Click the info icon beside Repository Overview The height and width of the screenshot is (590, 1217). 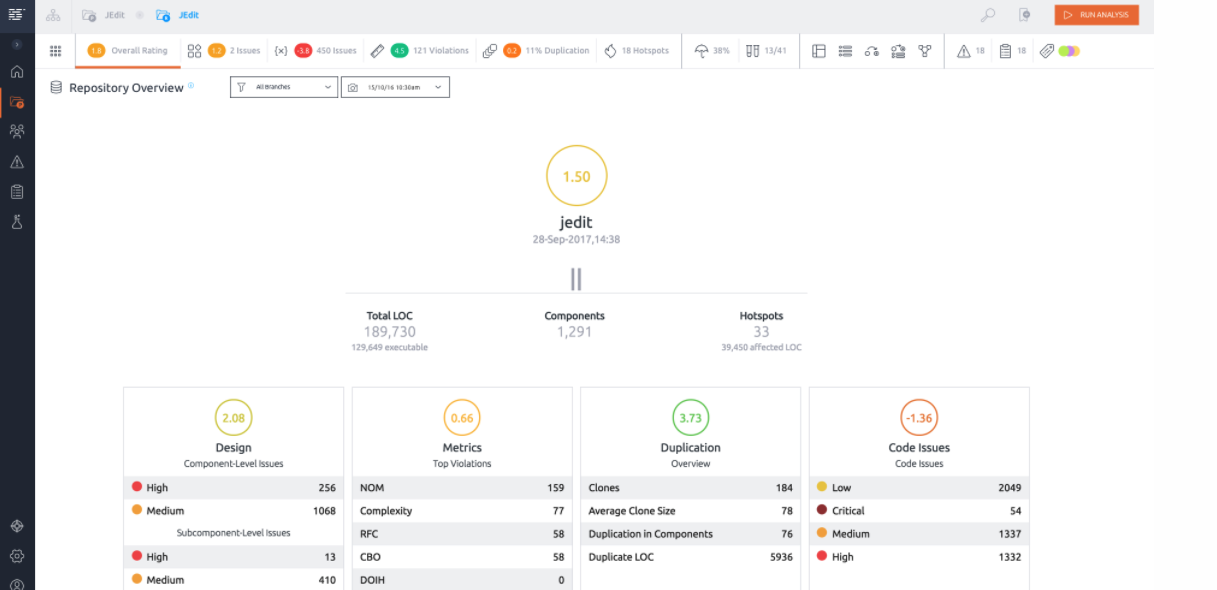[x=191, y=85]
